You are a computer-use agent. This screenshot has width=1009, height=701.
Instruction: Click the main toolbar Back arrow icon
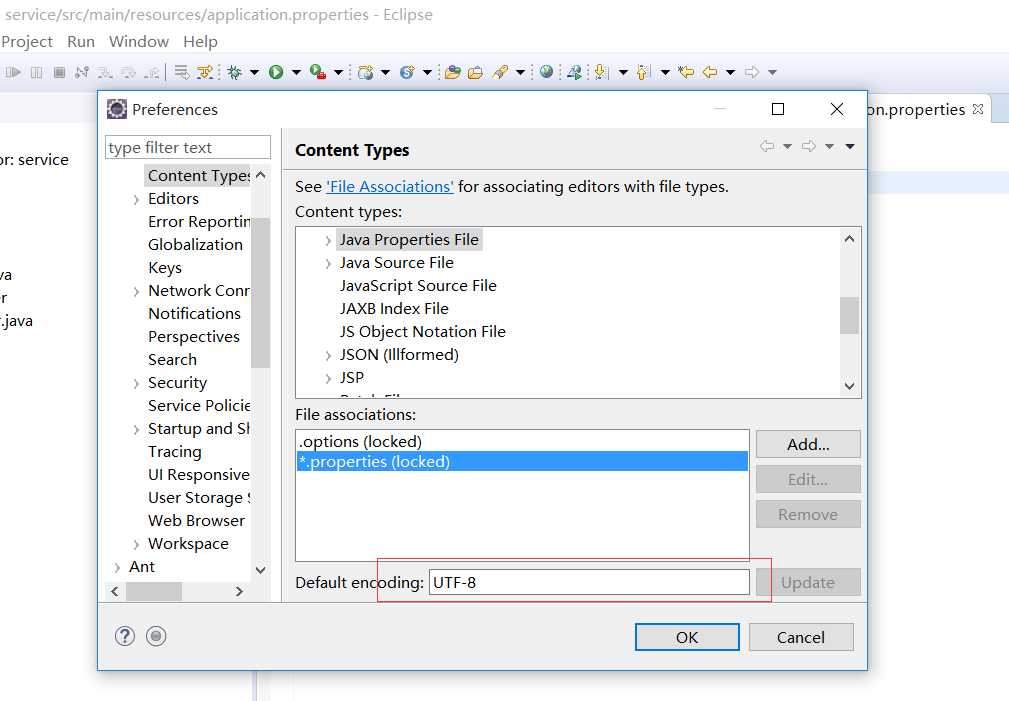[x=710, y=72]
